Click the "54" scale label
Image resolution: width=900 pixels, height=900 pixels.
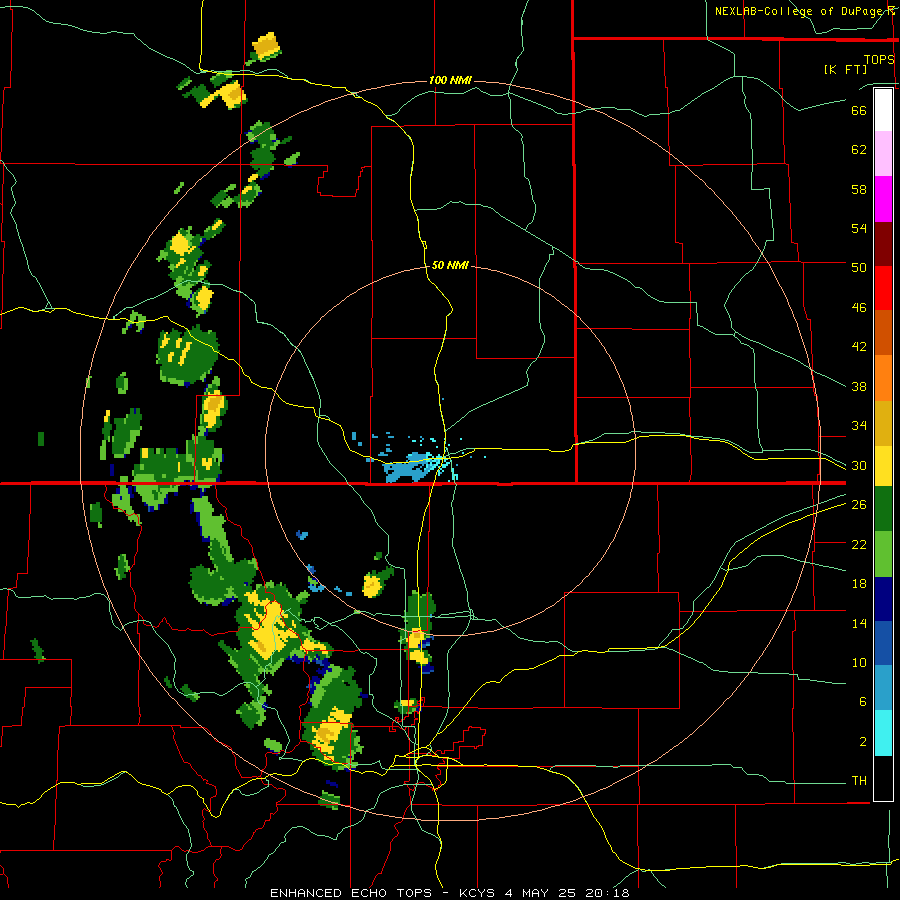[x=859, y=228]
